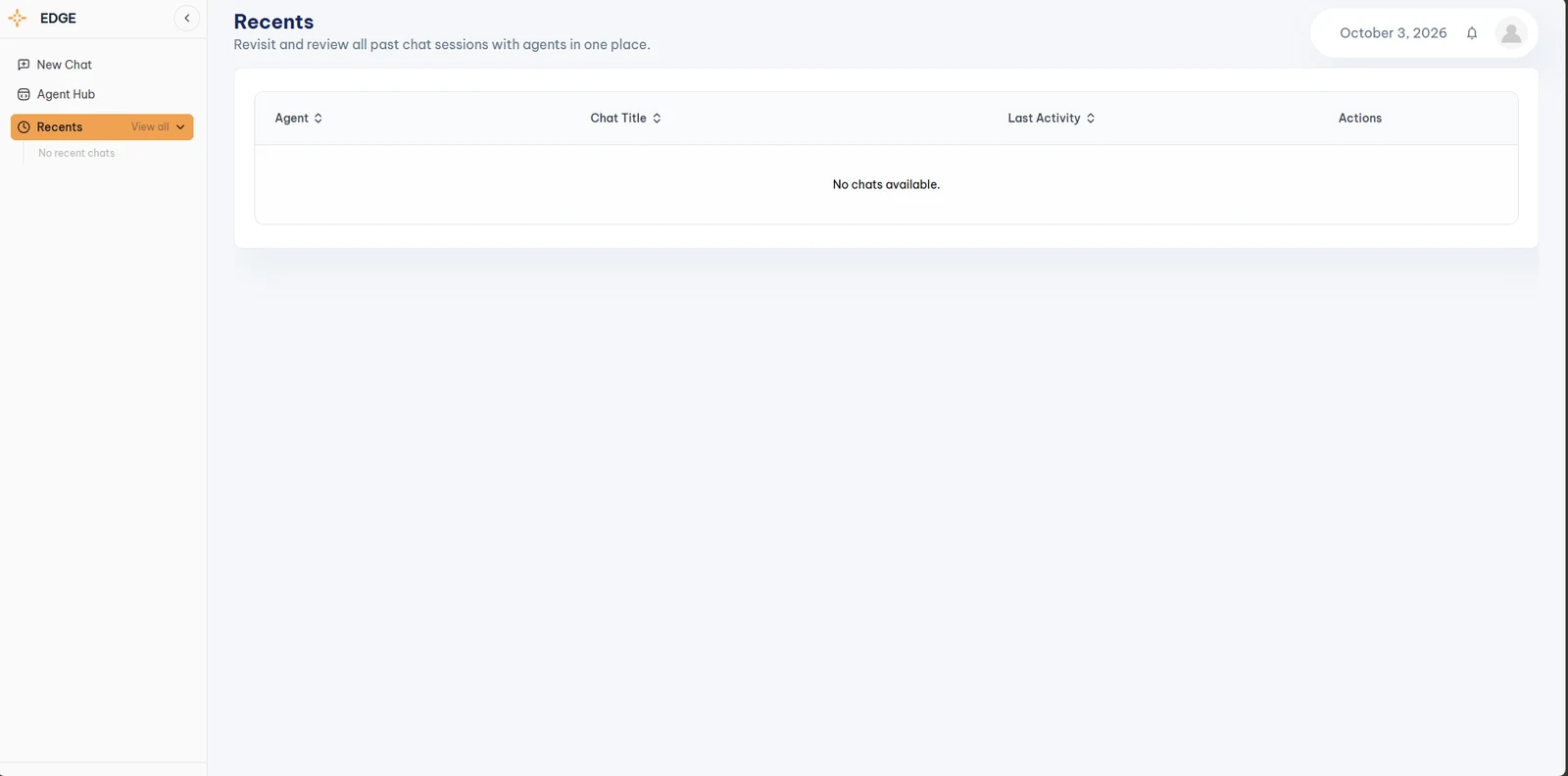Click the Revisit and review subtitle text
Viewport: 1568px width, 776px height.
(442, 45)
